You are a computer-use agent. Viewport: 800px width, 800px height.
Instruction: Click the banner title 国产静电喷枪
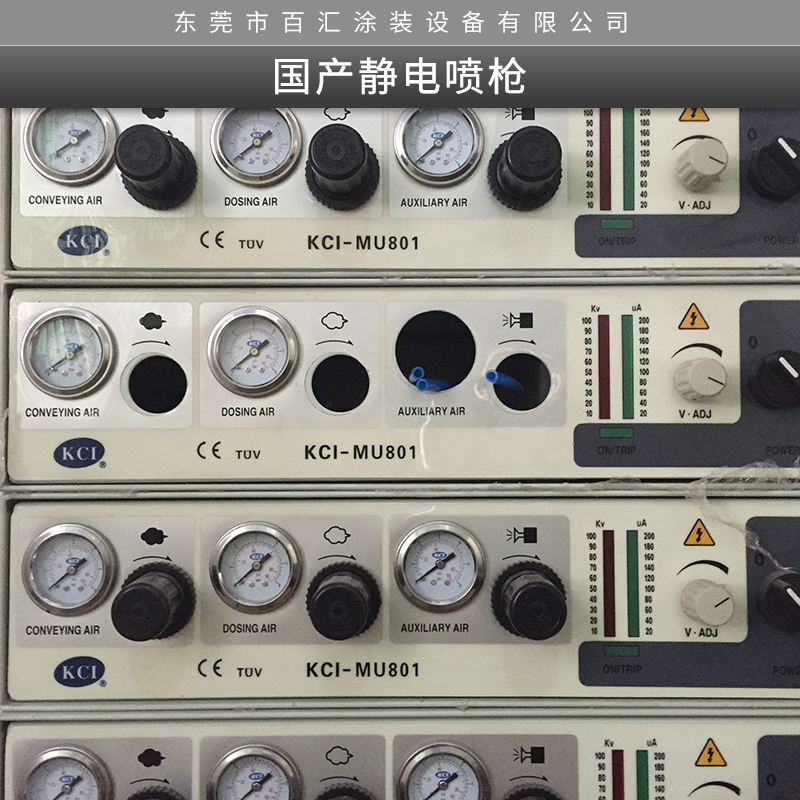399,77
